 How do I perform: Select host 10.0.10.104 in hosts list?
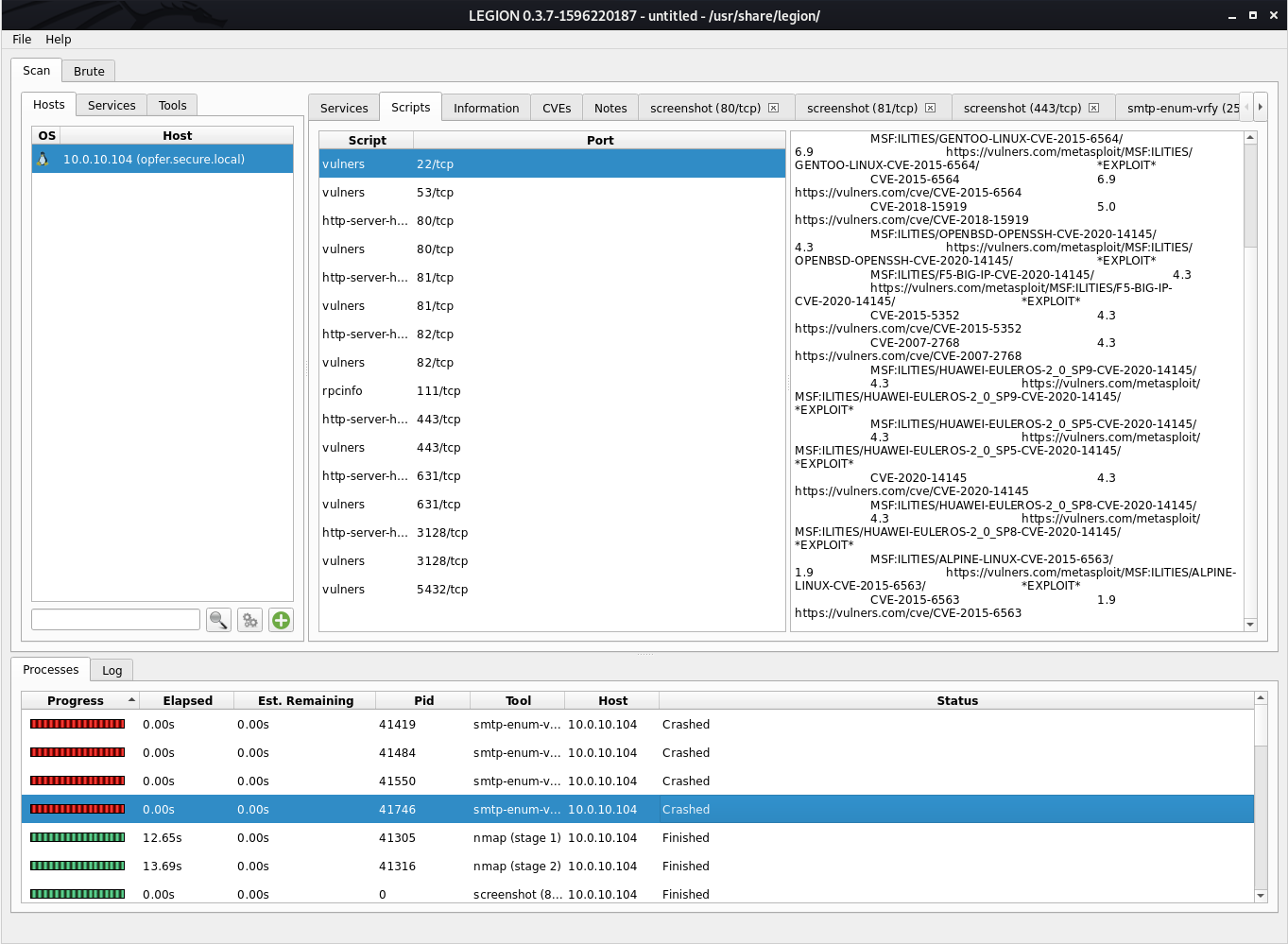click(x=154, y=159)
